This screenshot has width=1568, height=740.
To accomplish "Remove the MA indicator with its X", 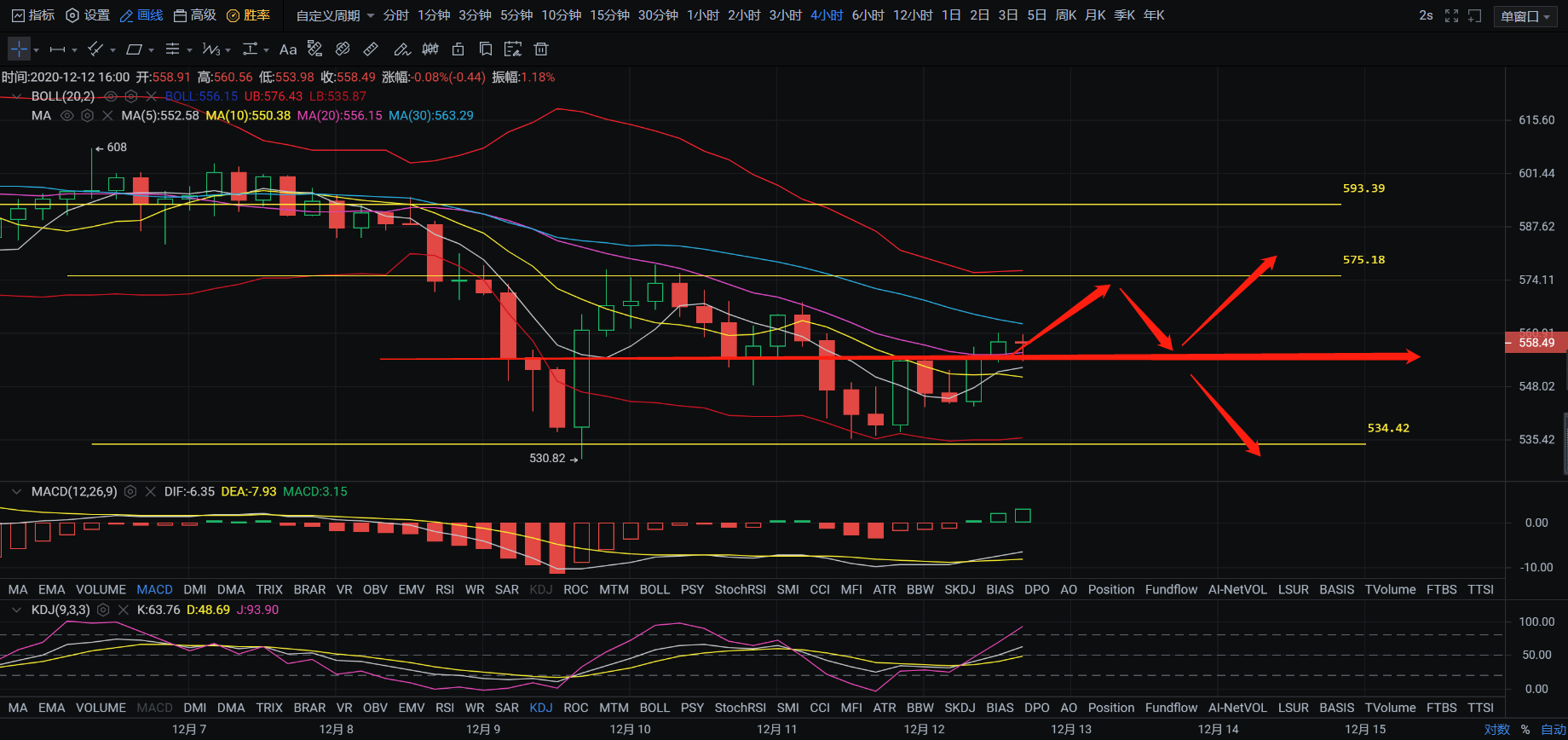I will click(x=107, y=116).
